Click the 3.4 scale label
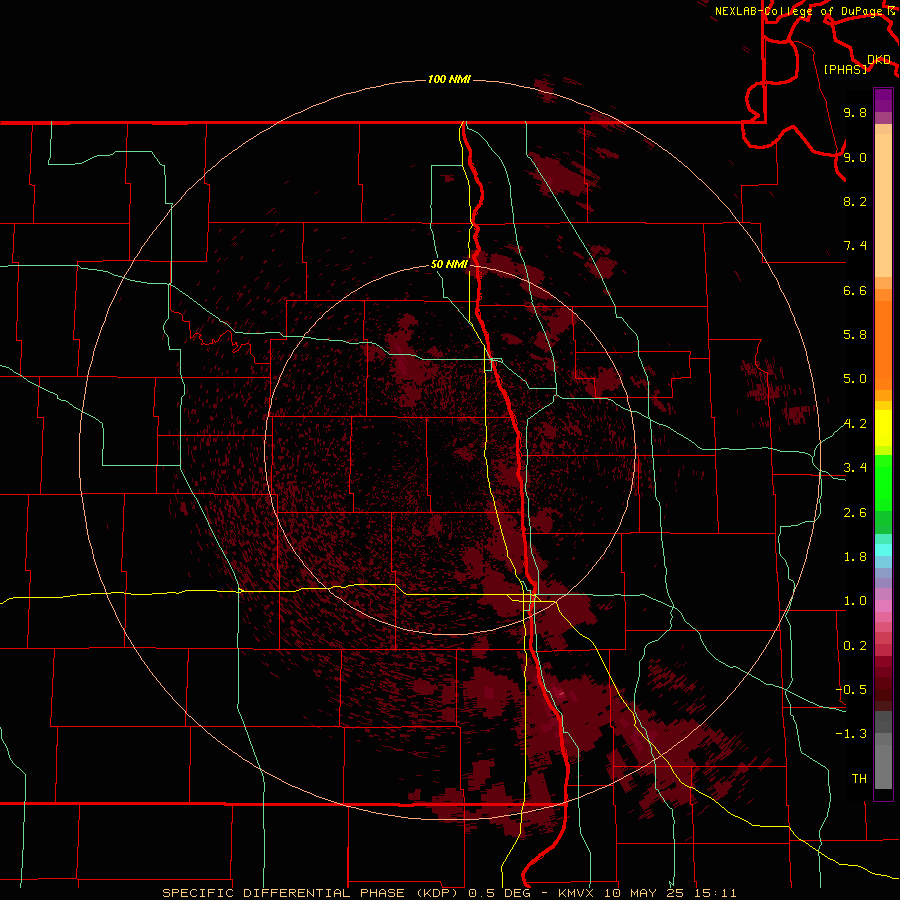The height and width of the screenshot is (900, 900). 855,468
